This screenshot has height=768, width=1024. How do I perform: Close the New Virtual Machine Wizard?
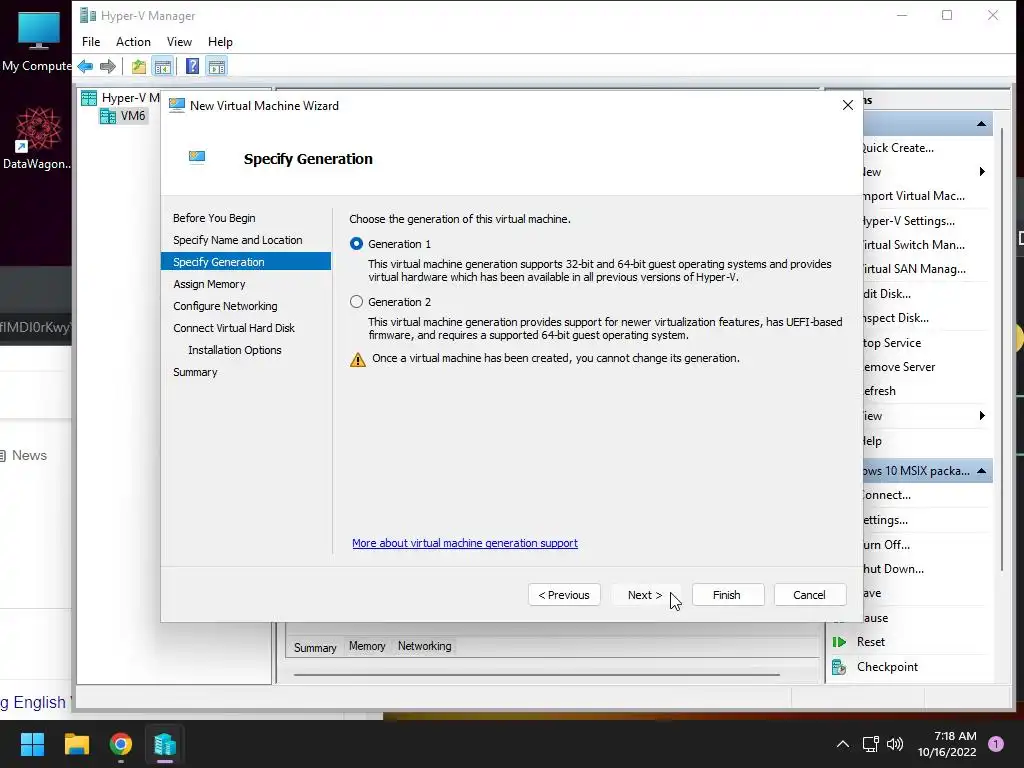pyautogui.click(x=848, y=105)
